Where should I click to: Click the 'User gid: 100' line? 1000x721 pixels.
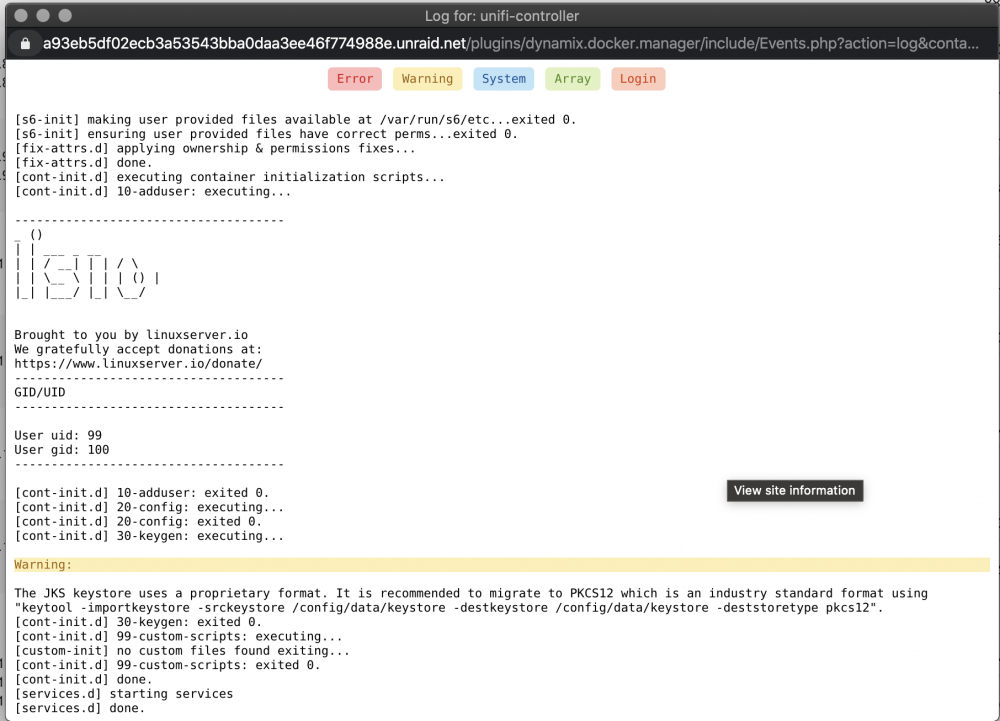coord(62,449)
